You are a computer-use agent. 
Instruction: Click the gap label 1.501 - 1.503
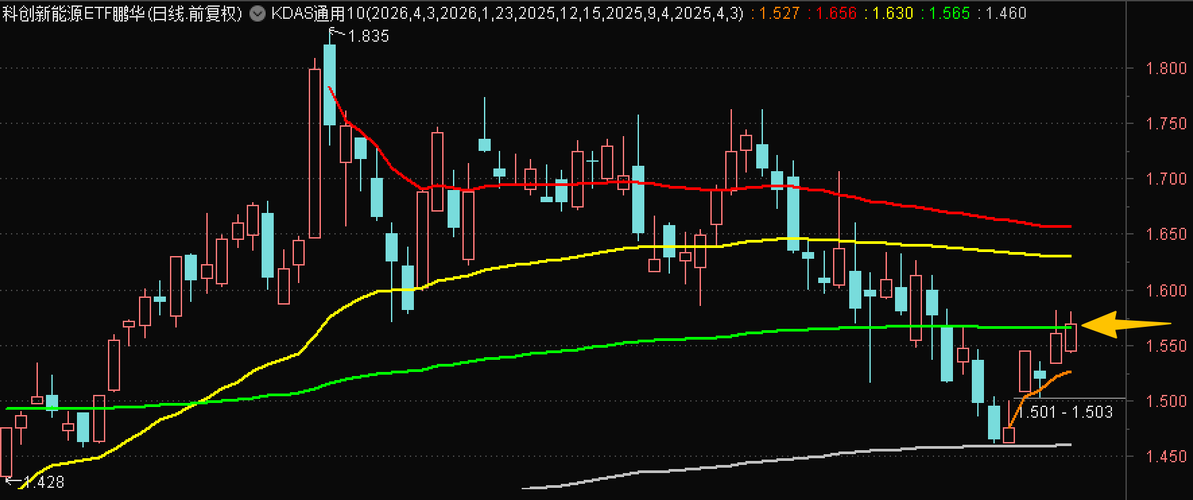[x=1067, y=412]
